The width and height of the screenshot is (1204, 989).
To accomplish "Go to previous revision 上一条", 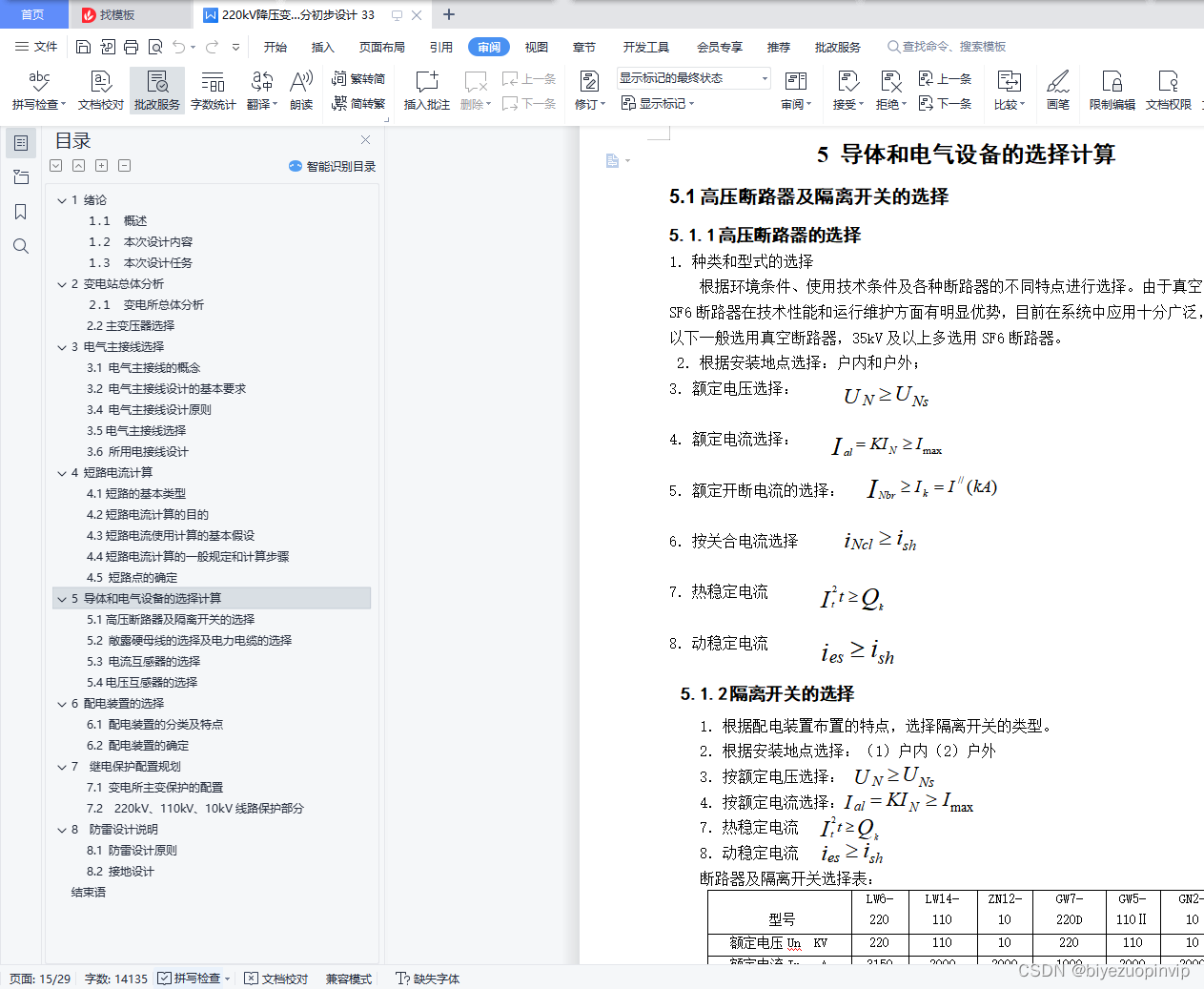I will pos(945,78).
